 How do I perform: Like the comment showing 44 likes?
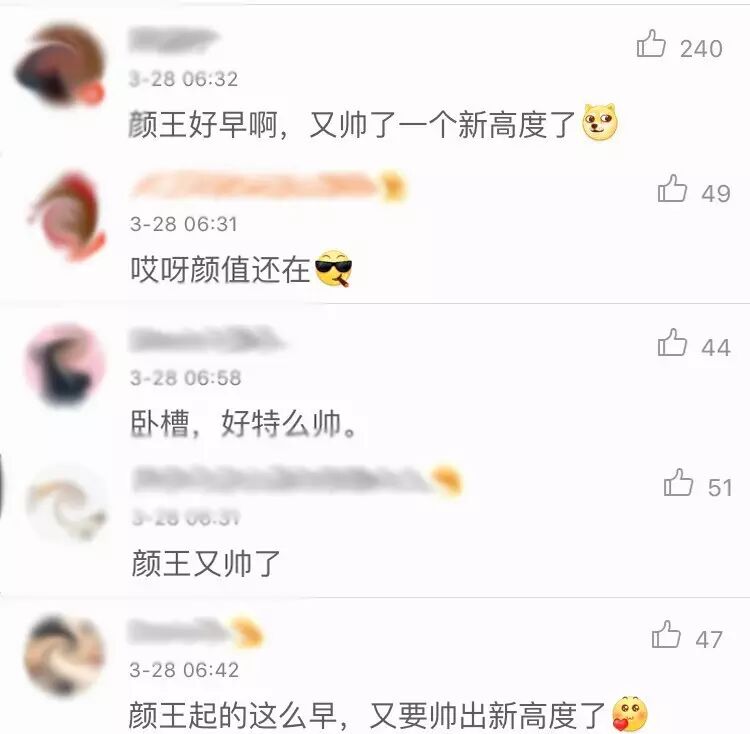click(x=672, y=342)
